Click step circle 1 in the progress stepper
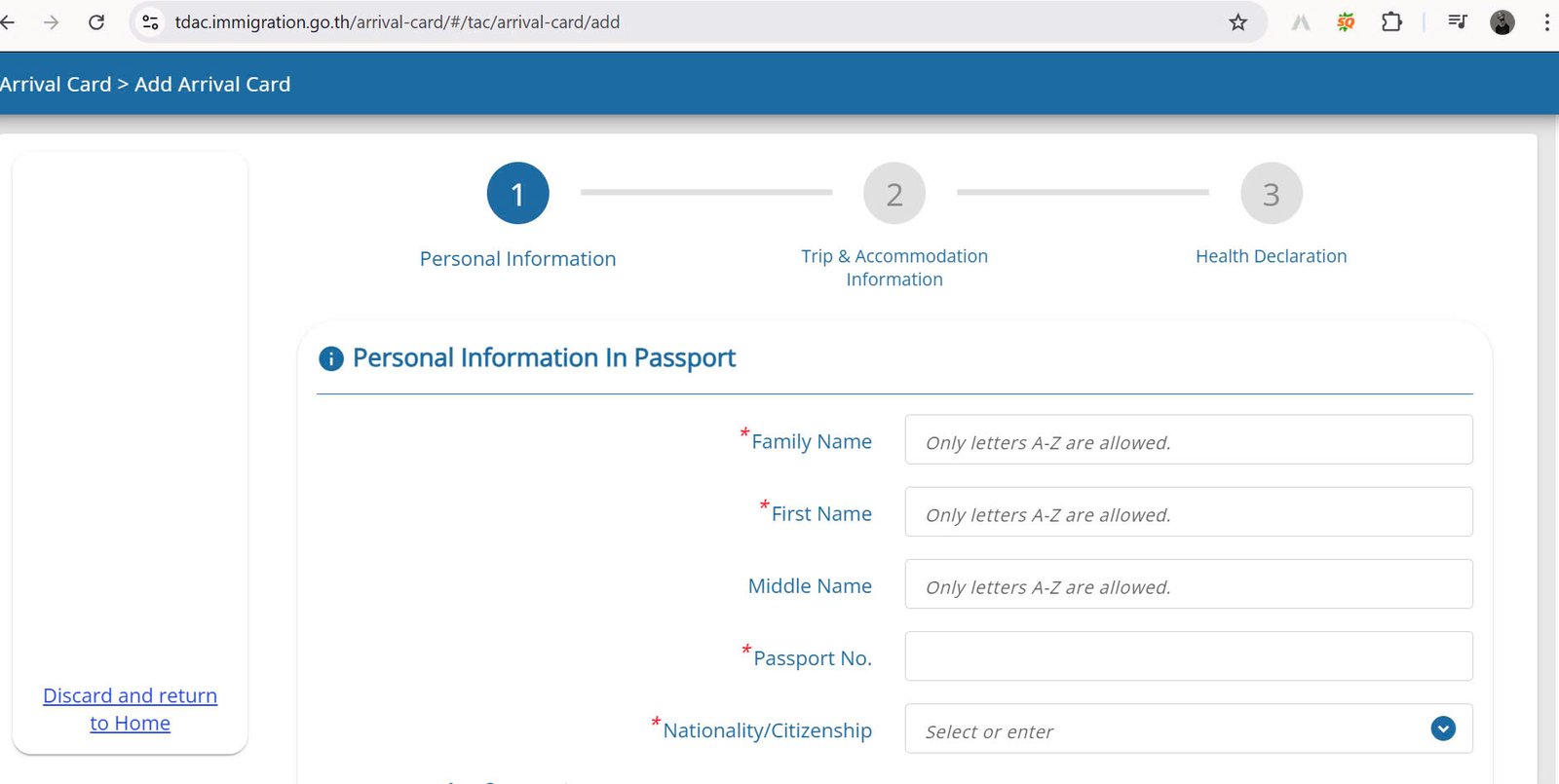 tap(517, 193)
